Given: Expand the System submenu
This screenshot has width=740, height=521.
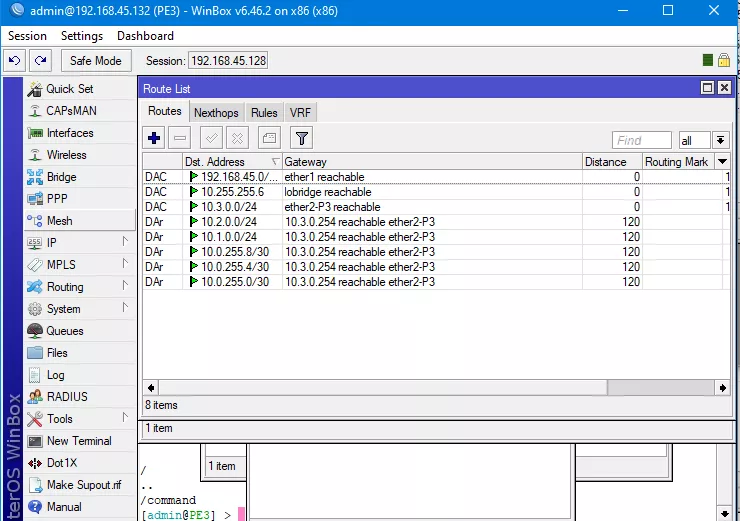Looking at the screenshot, I should [x=79, y=309].
